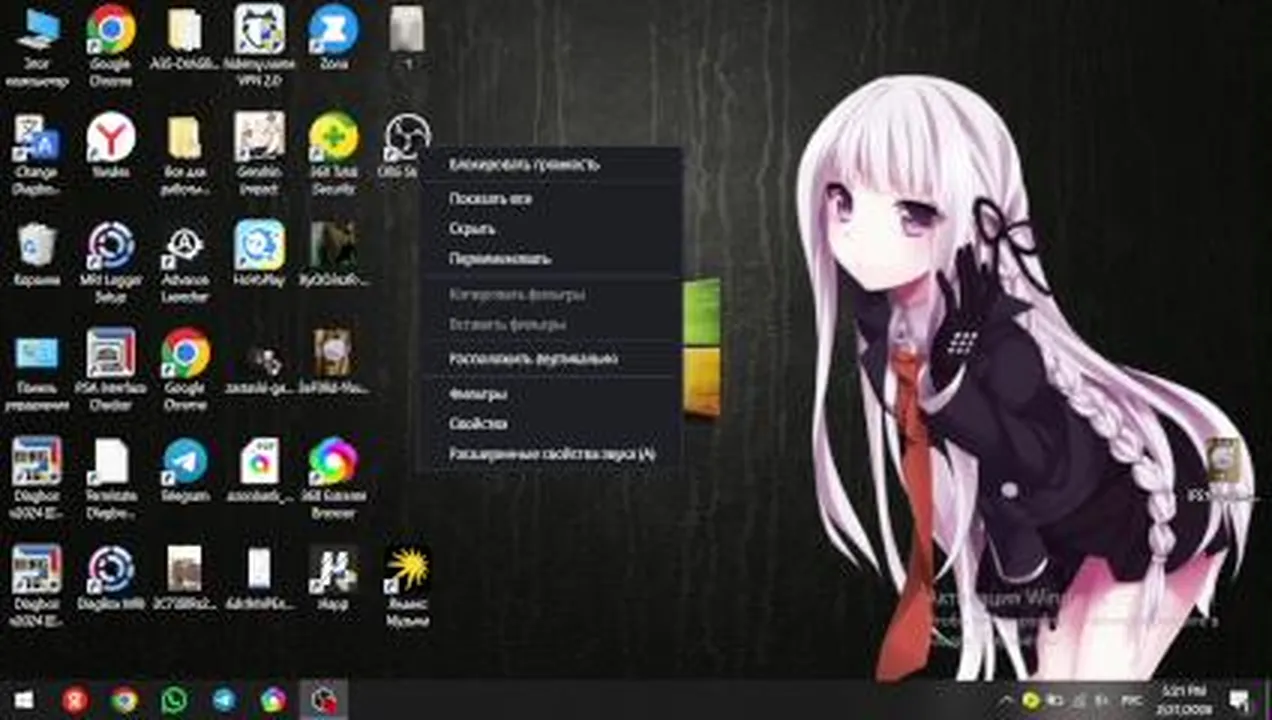Open the Панель управления desktop icon
This screenshot has height=720, width=1272.
click(37, 370)
